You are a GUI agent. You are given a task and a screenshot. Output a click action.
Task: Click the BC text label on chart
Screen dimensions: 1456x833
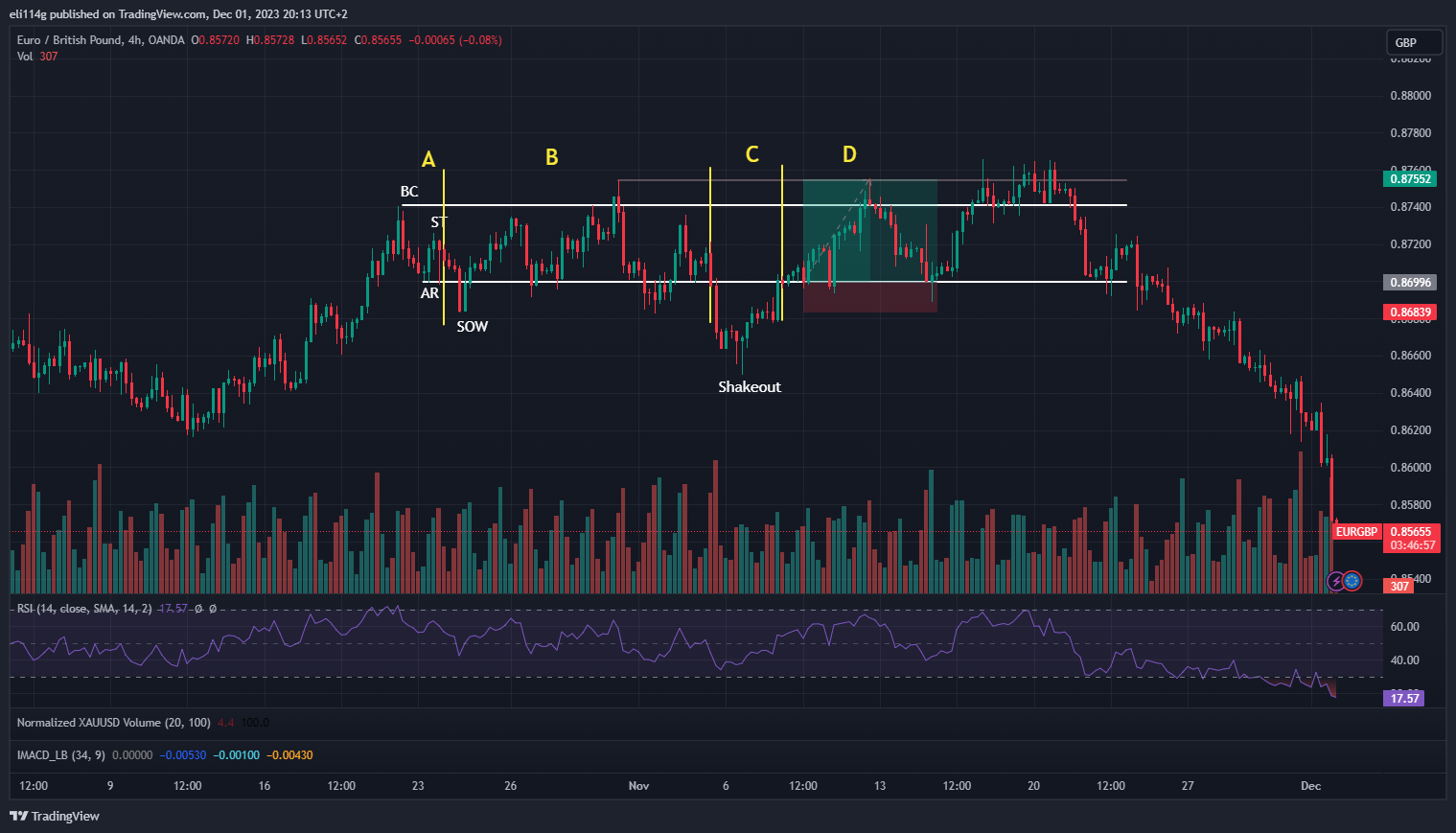pyautogui.click(x=409, y=192)
